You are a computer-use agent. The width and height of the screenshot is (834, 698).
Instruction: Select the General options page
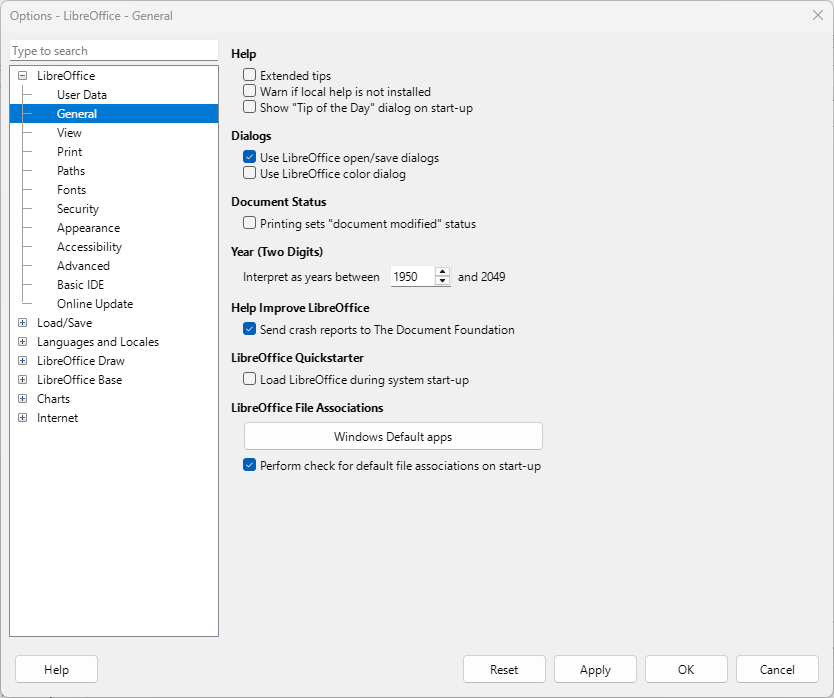click(x=77, y=114)
